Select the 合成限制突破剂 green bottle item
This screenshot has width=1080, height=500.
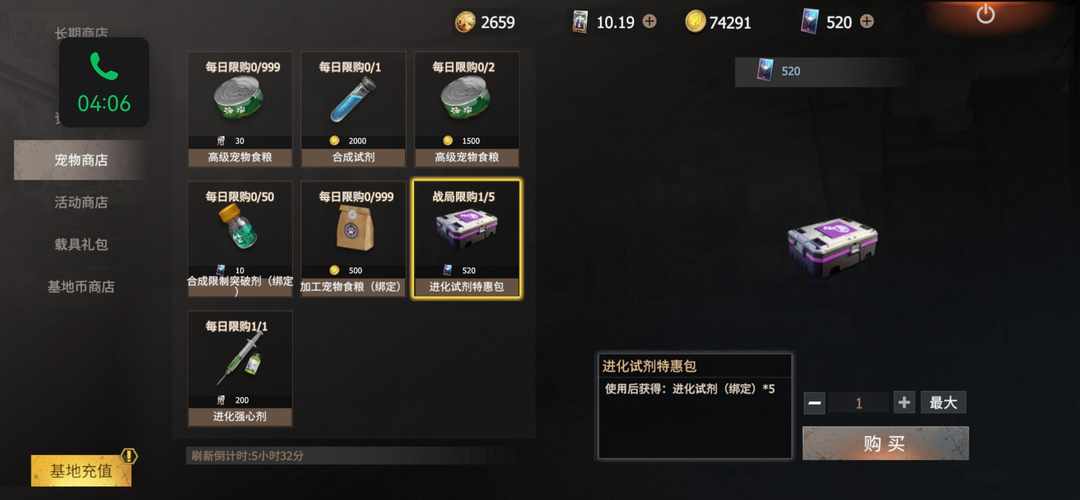[x=240, y=239]
